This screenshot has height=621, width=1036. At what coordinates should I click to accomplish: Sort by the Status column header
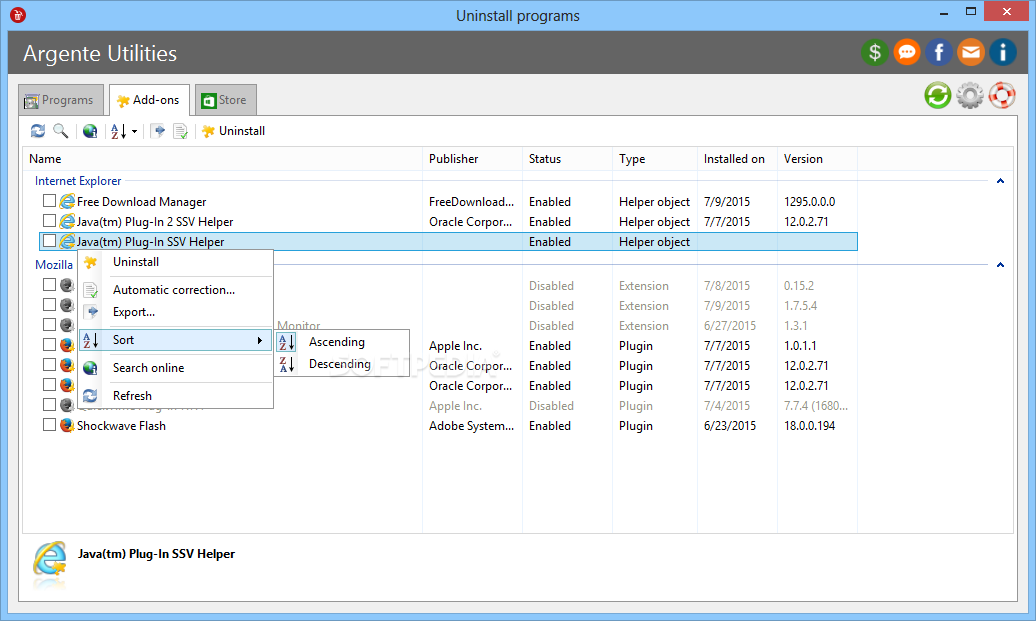(568, 159)
